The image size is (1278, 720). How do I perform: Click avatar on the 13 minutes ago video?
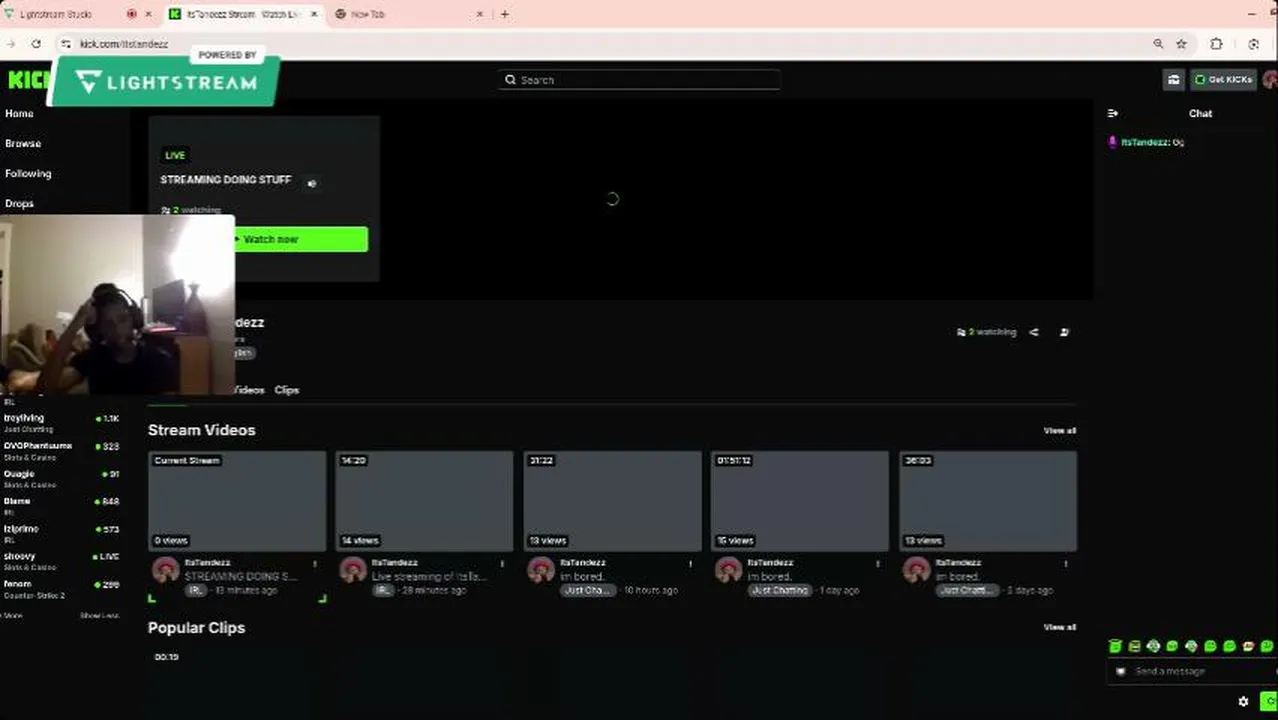166,570
